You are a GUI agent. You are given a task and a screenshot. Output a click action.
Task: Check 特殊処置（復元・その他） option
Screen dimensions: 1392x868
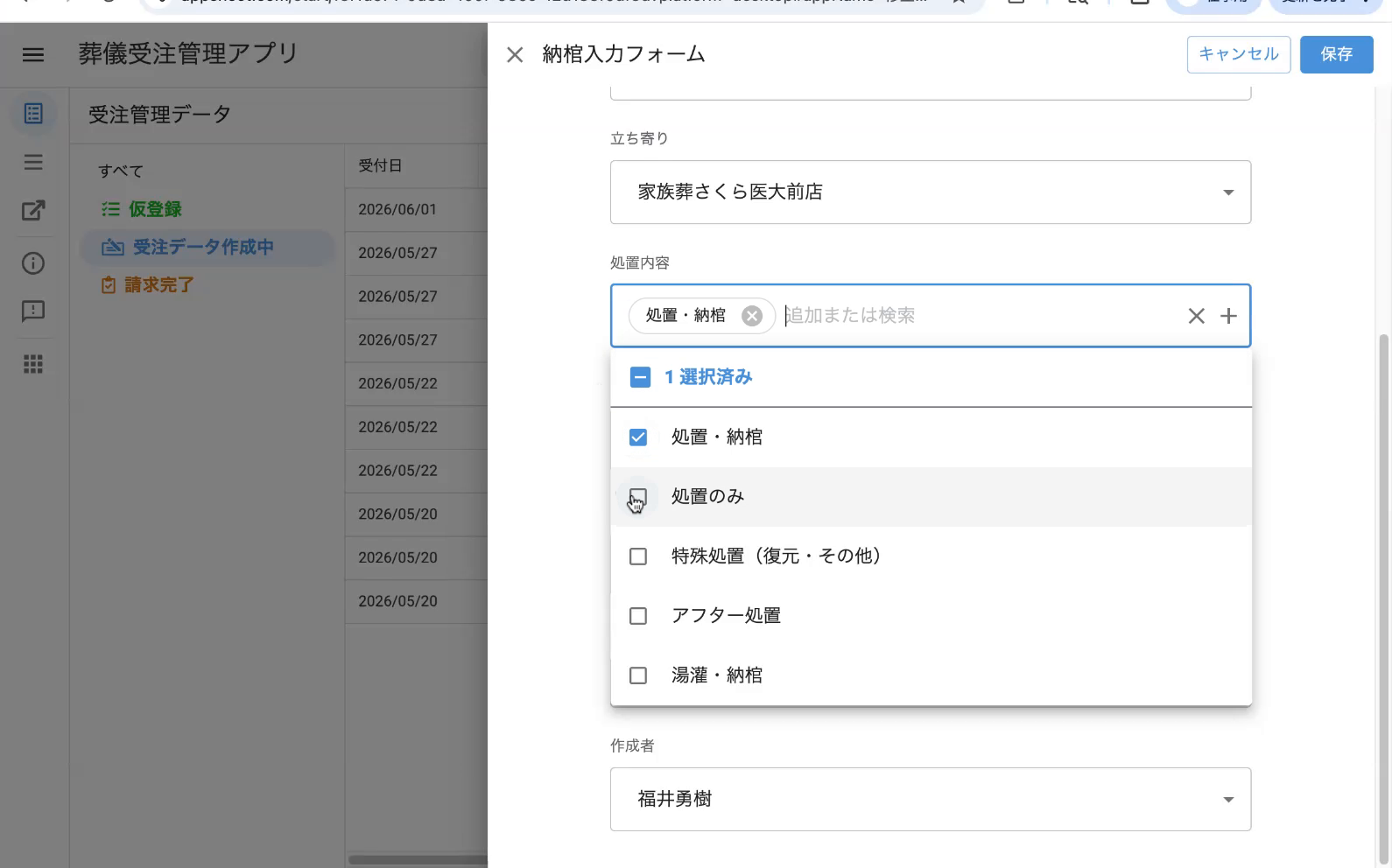tap(638, 556)
